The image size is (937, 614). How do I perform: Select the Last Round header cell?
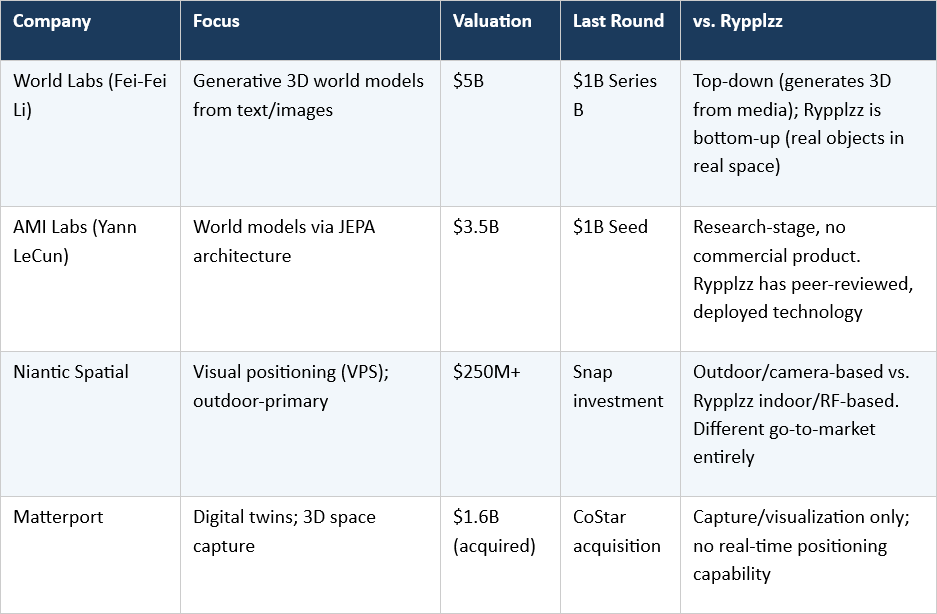click(618, 22)
